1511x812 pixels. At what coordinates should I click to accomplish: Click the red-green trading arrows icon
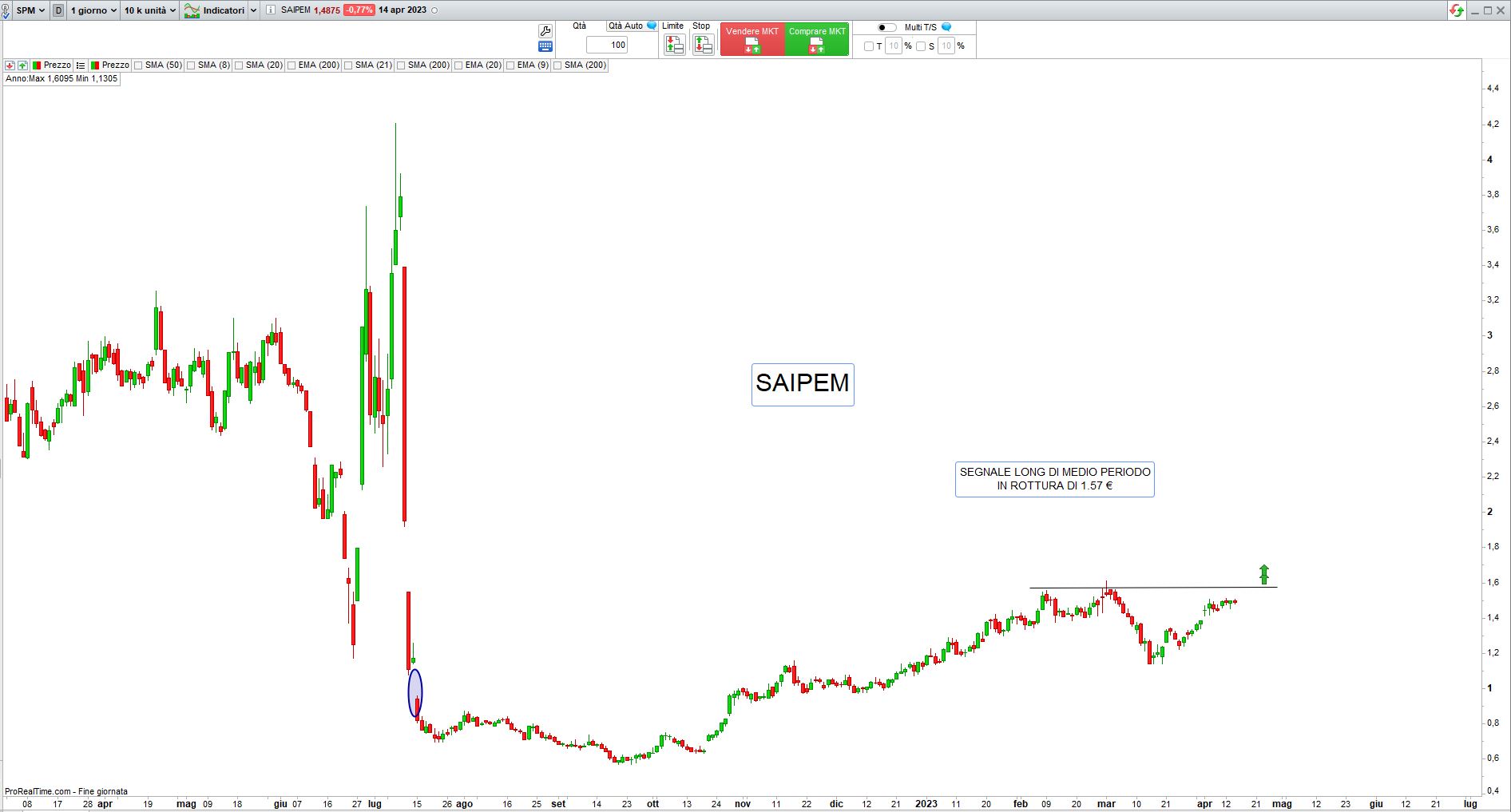pyautogui.click(x=1457, y=10)
